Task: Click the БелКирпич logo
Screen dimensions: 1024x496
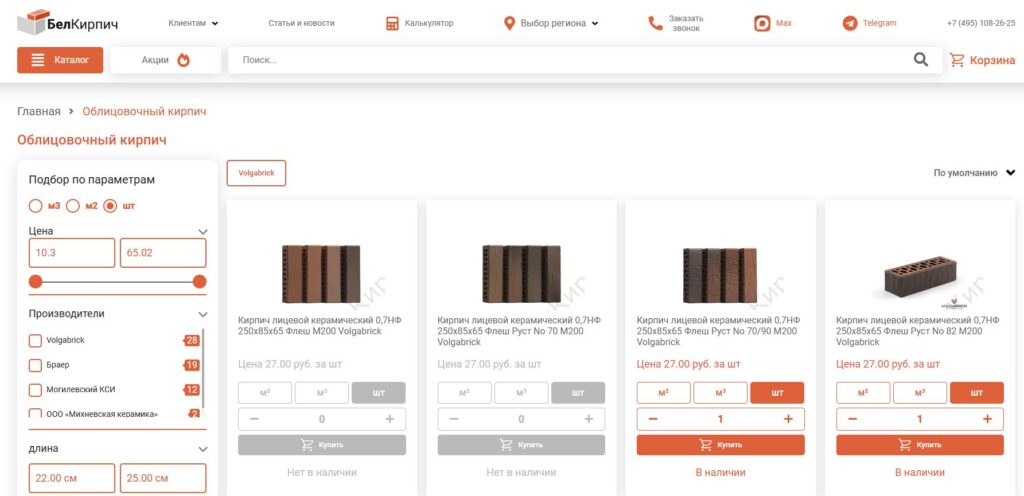Action: pos(68,23)
